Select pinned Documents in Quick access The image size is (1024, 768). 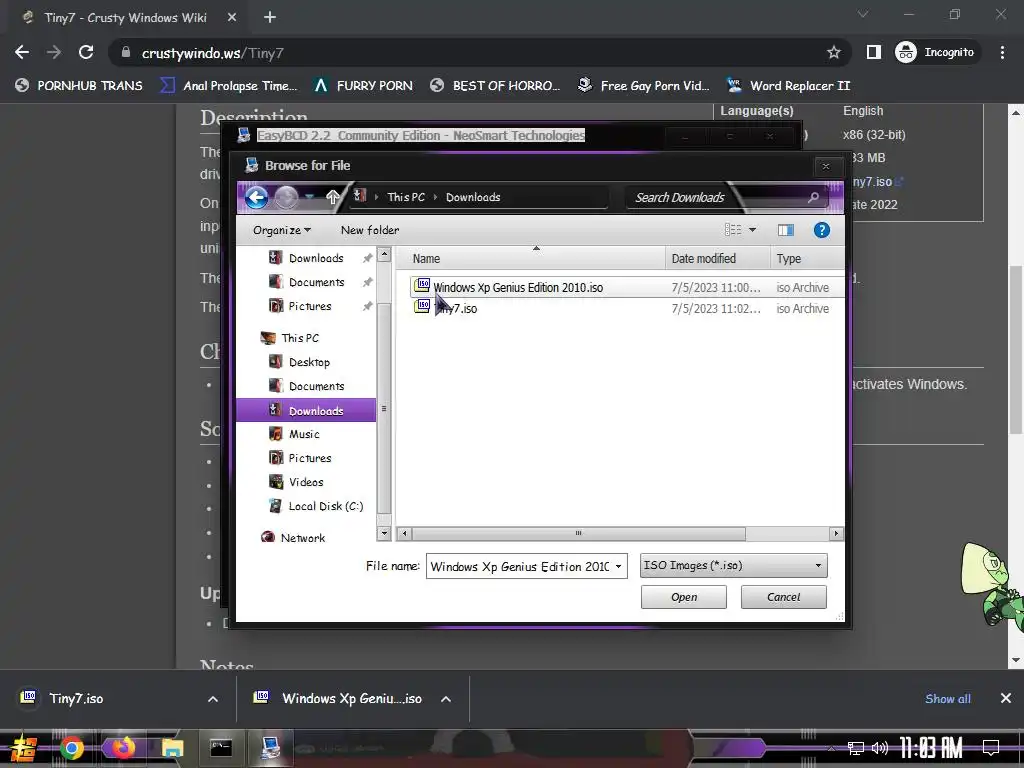[316, 282]
